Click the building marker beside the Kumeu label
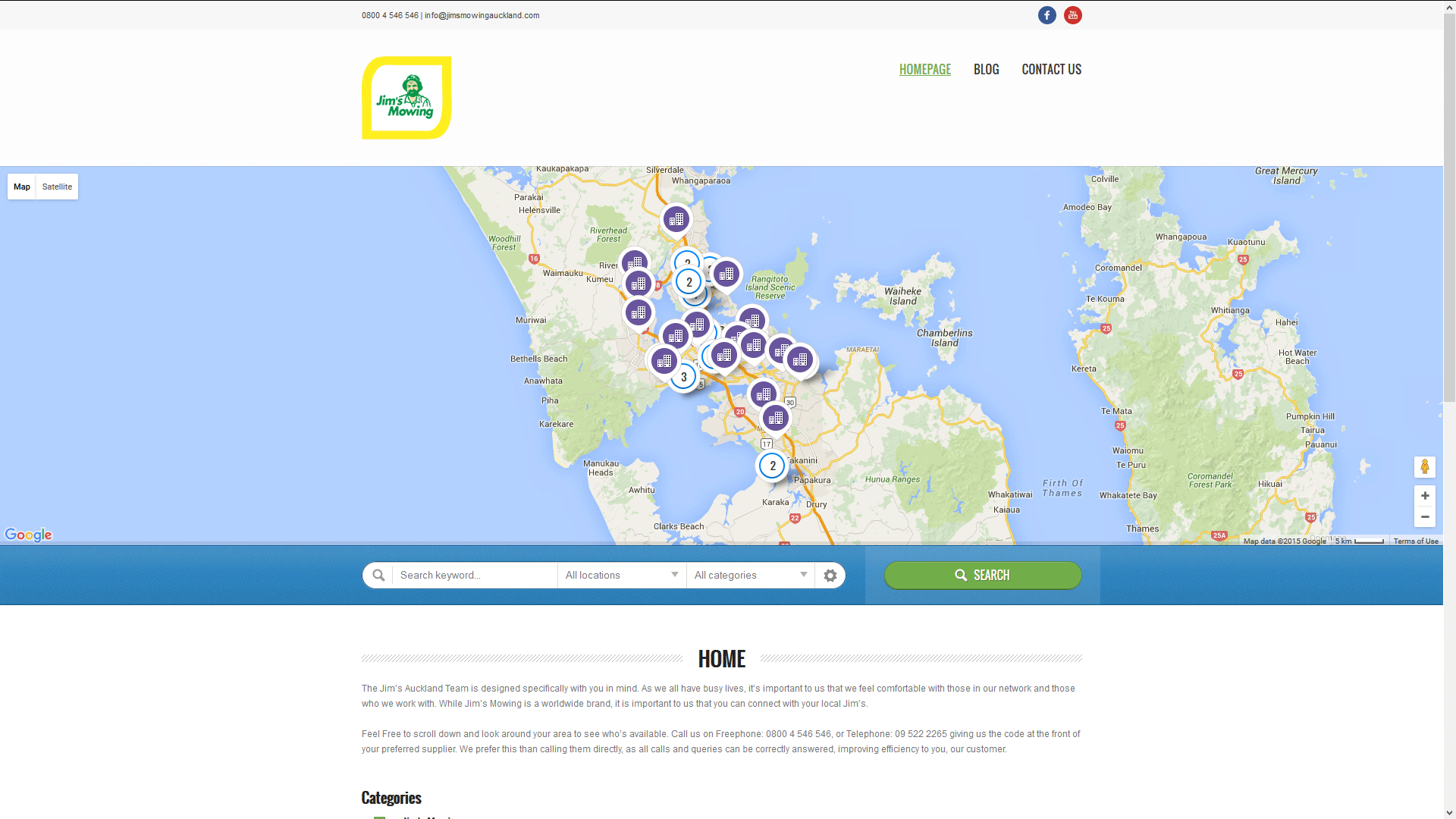This screenshot has height=819, width=1456. 639,284
